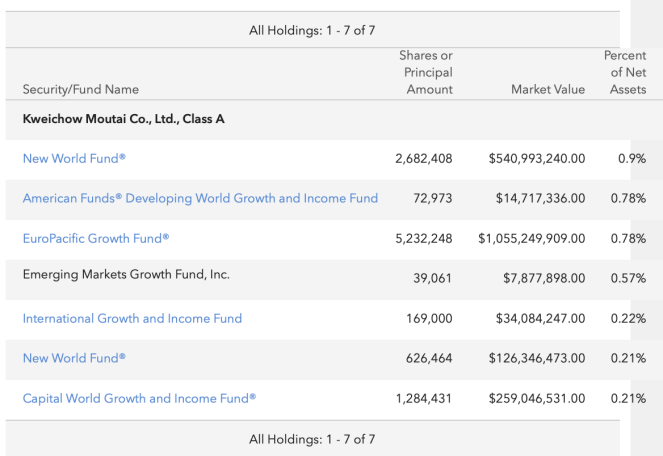
Task: Open New World Fund link with 2,682,408 shares
Action: [x=74, y=158]
